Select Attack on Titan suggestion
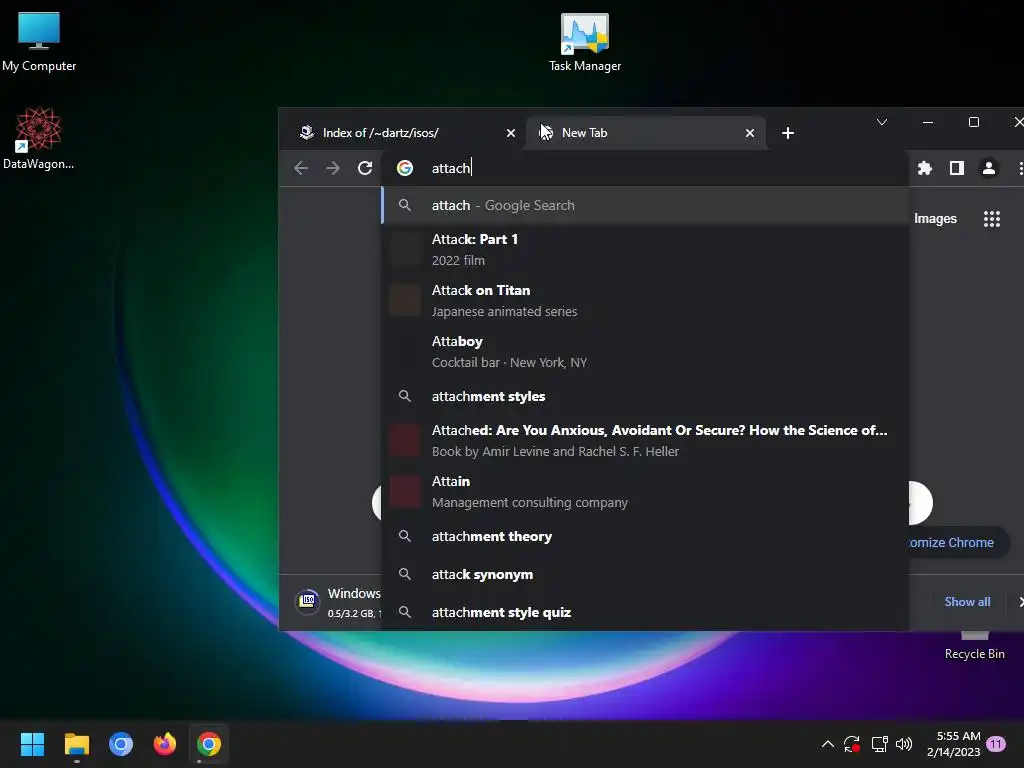Viewport: 1024px width, 768px height. (645, 300)
